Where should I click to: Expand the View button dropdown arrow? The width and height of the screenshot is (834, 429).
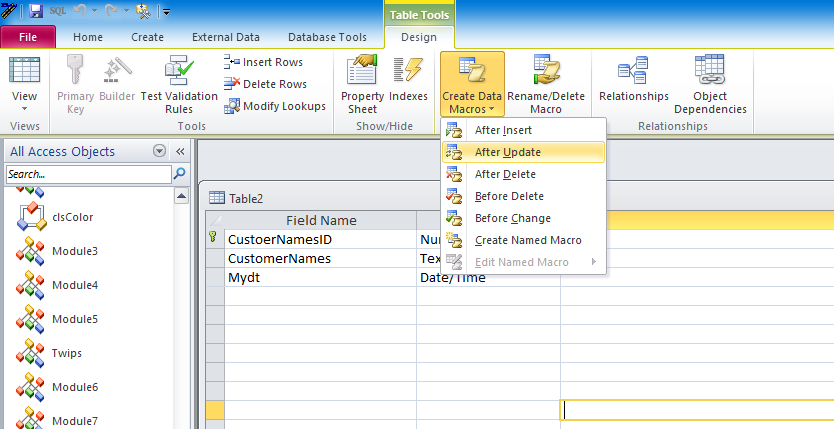[24, 108]
